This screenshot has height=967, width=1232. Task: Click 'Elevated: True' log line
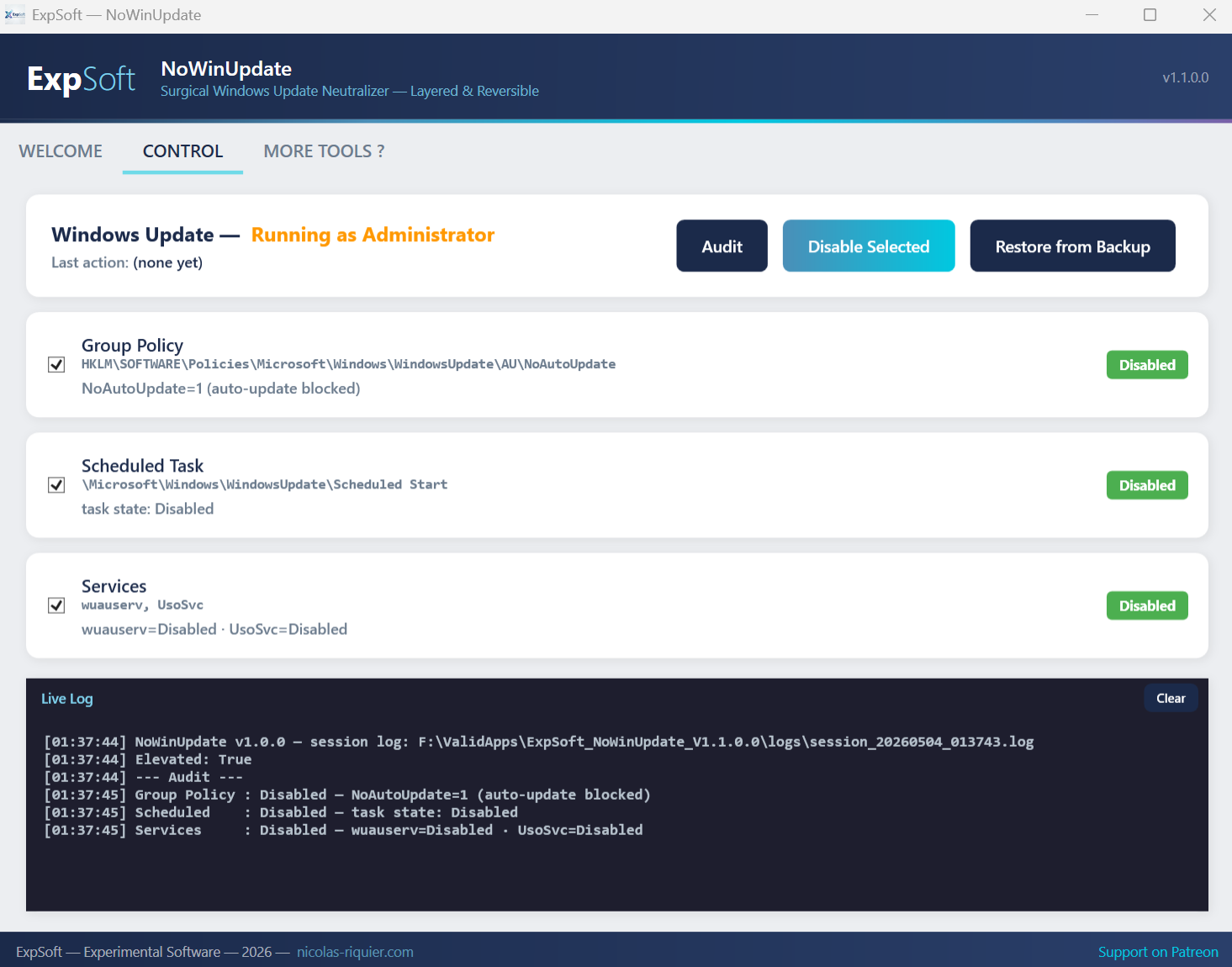(x=148, y=759)
